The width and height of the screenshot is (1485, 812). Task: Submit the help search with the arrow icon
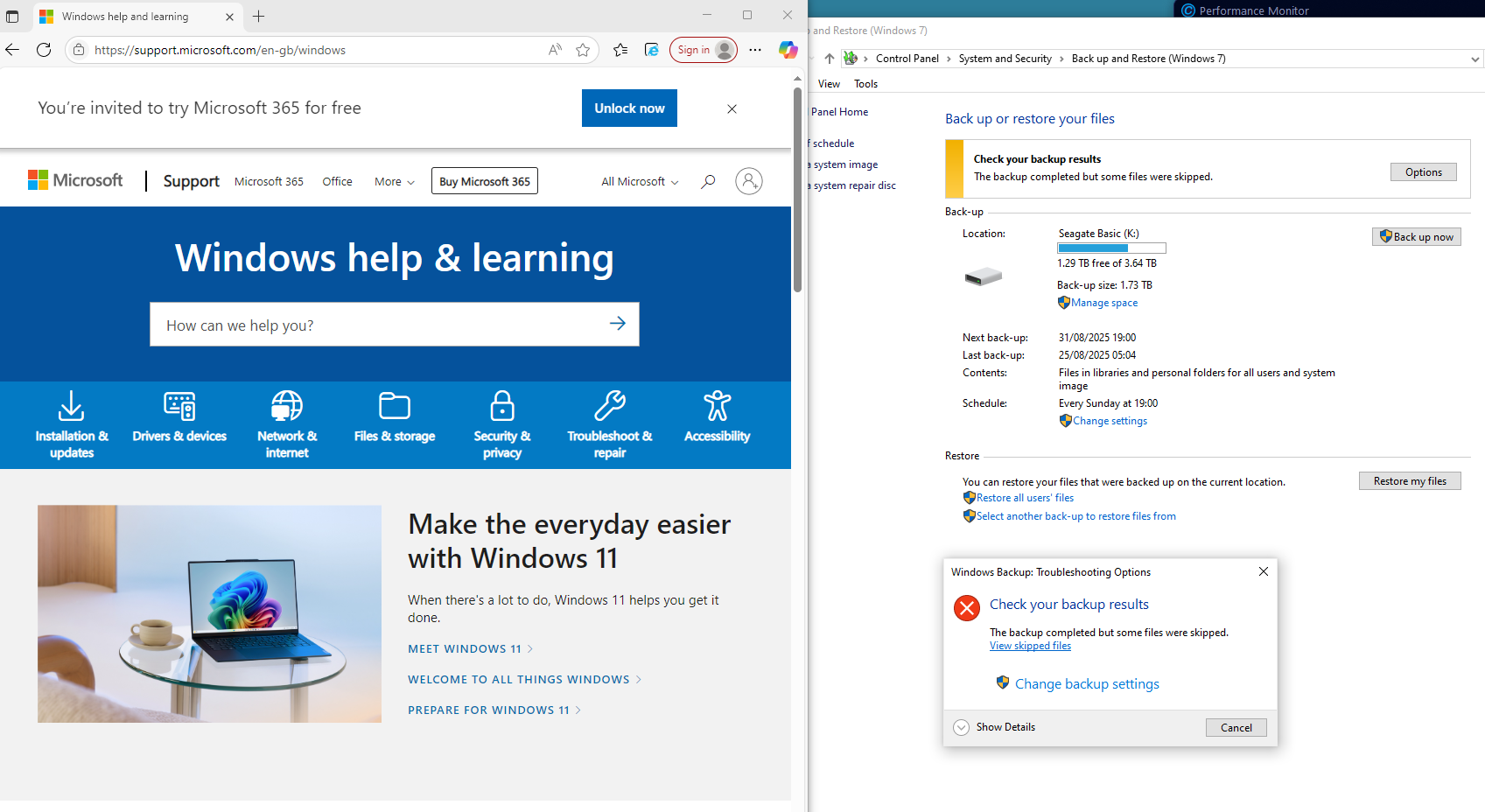click(618, 324)
